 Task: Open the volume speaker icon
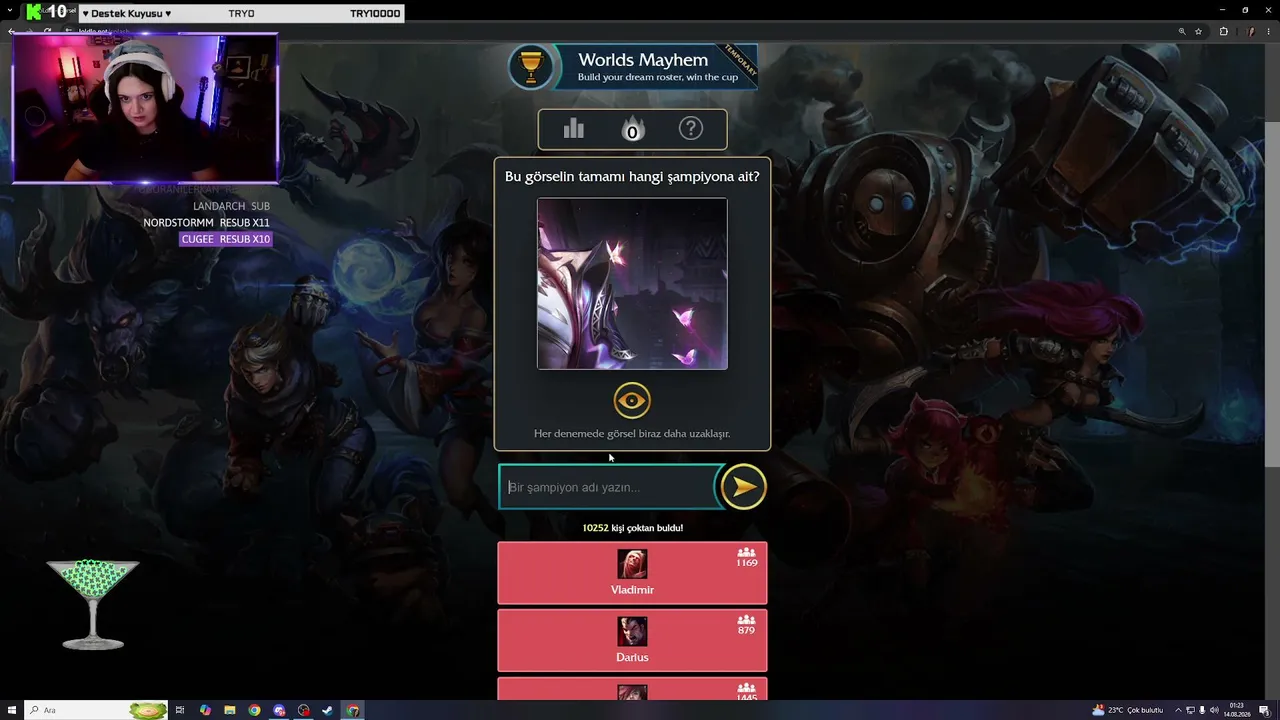pos(1214,710)
